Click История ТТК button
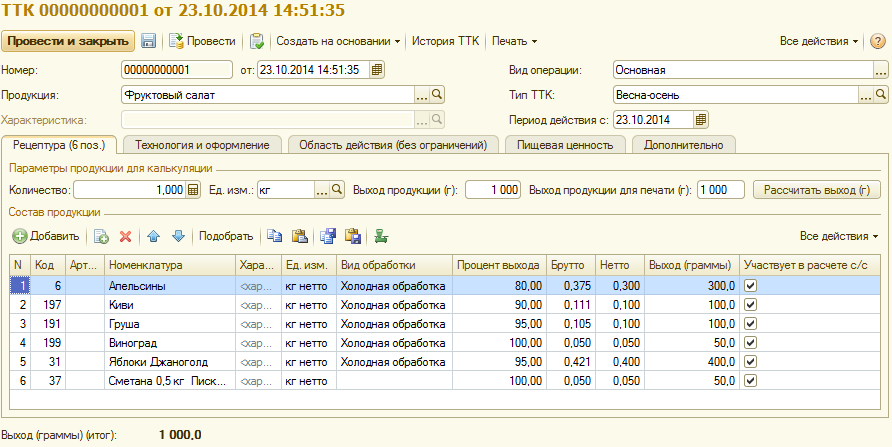892x447 pixels. point(445,41)
